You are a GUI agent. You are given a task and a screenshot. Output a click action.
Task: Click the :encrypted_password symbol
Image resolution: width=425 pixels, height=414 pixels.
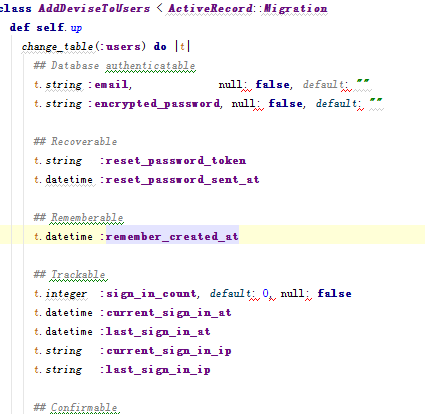pyautogui.click(x=154, y=104)
